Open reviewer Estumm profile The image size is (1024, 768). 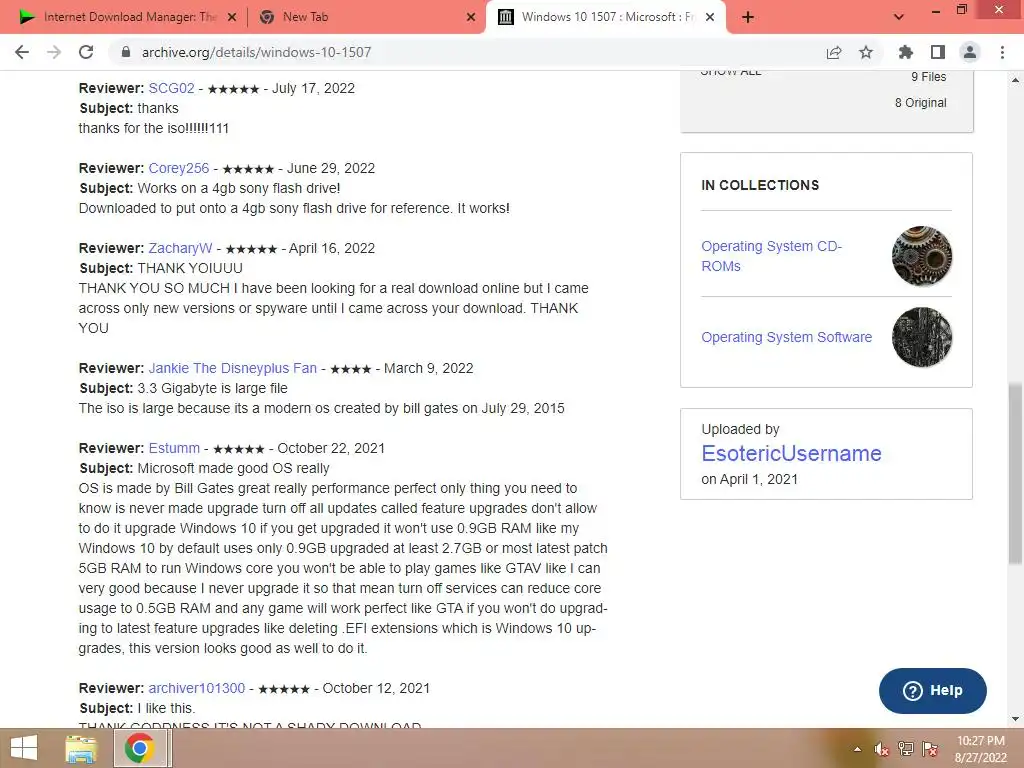(x=174, y=448)
